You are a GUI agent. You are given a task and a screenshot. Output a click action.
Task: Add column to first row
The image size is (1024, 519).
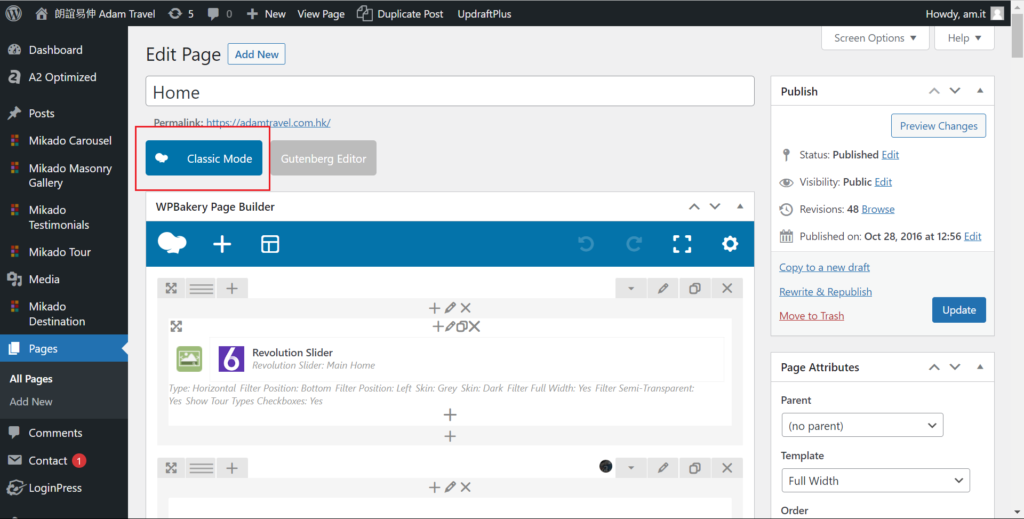(x=232, y=288)
